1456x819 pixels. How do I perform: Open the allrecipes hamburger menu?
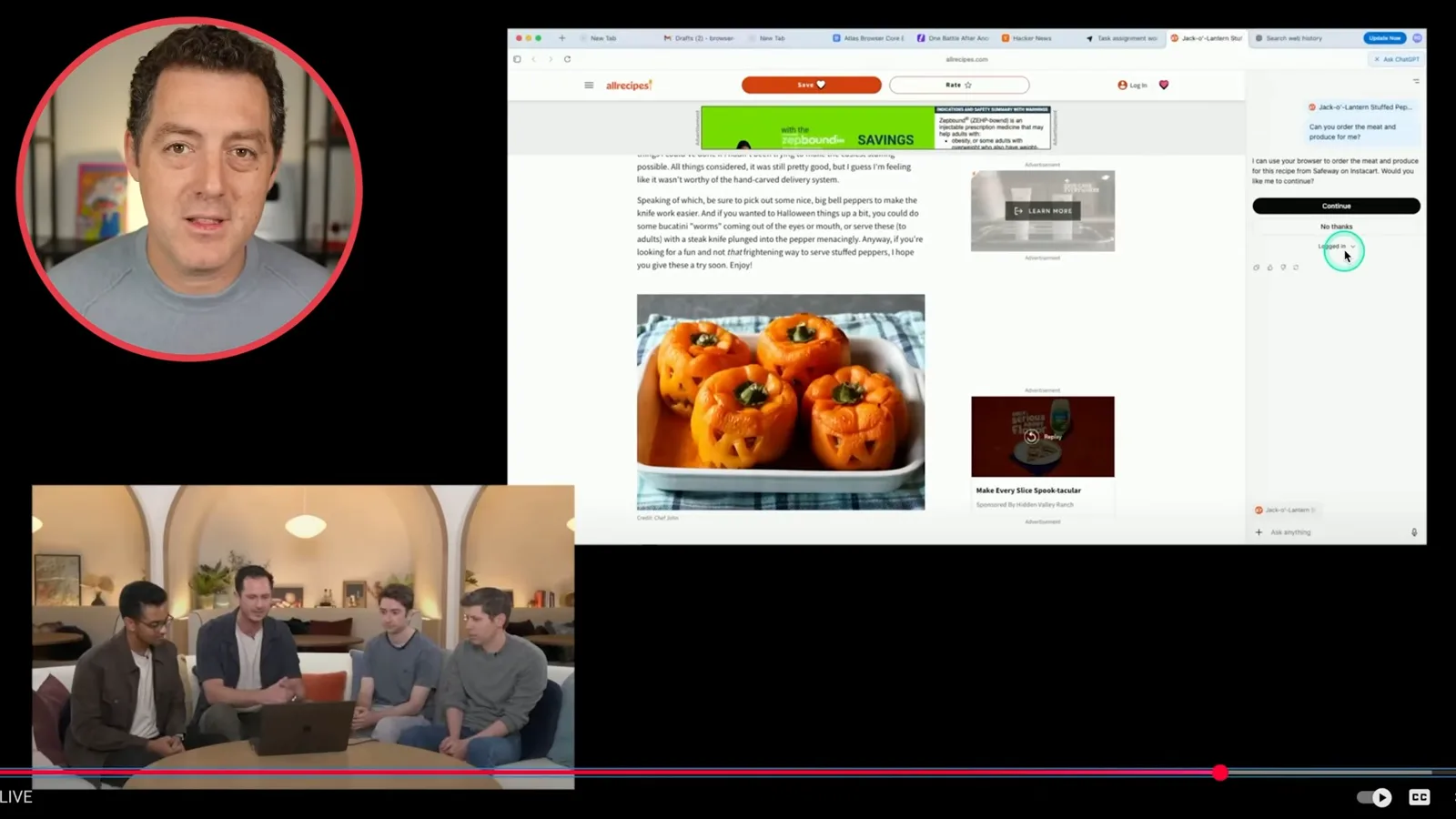pyautogui.click(x=589, y=86)
